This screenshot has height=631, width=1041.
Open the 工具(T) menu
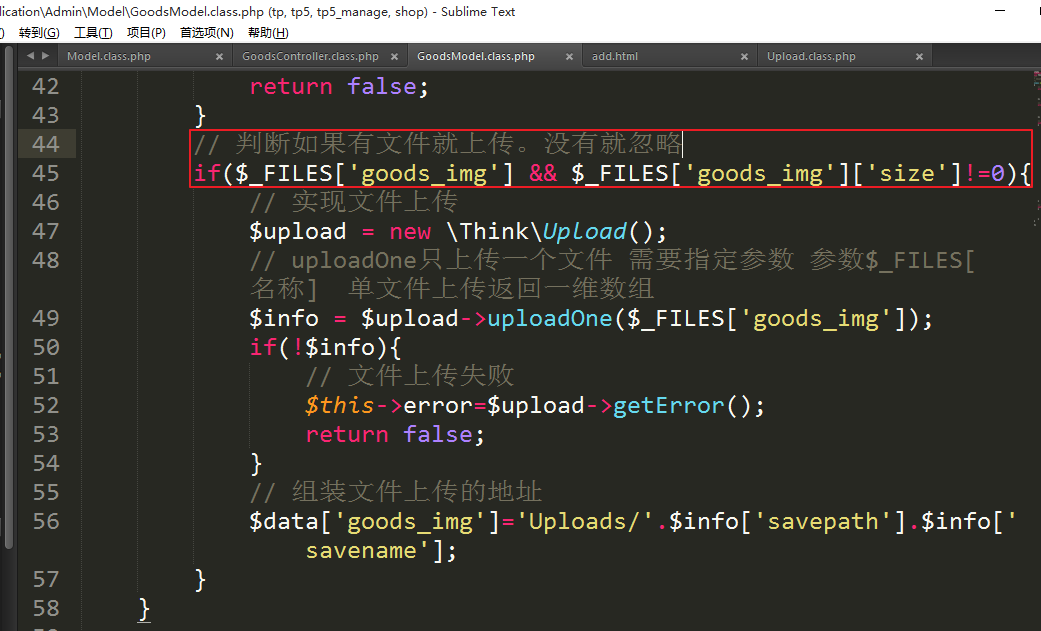pos(93,33)
